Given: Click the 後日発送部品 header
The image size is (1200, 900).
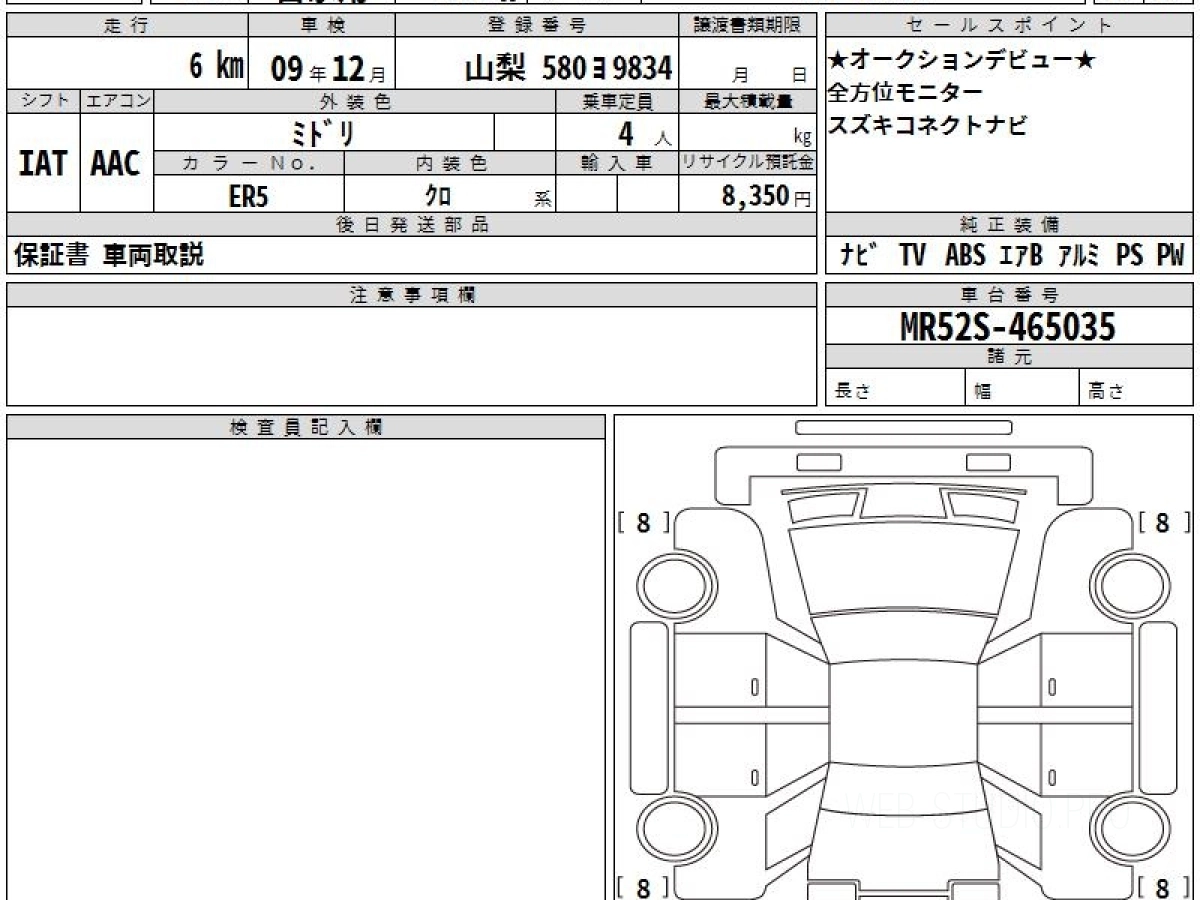Looking at the screenshot, I should [x=412, y=225].
